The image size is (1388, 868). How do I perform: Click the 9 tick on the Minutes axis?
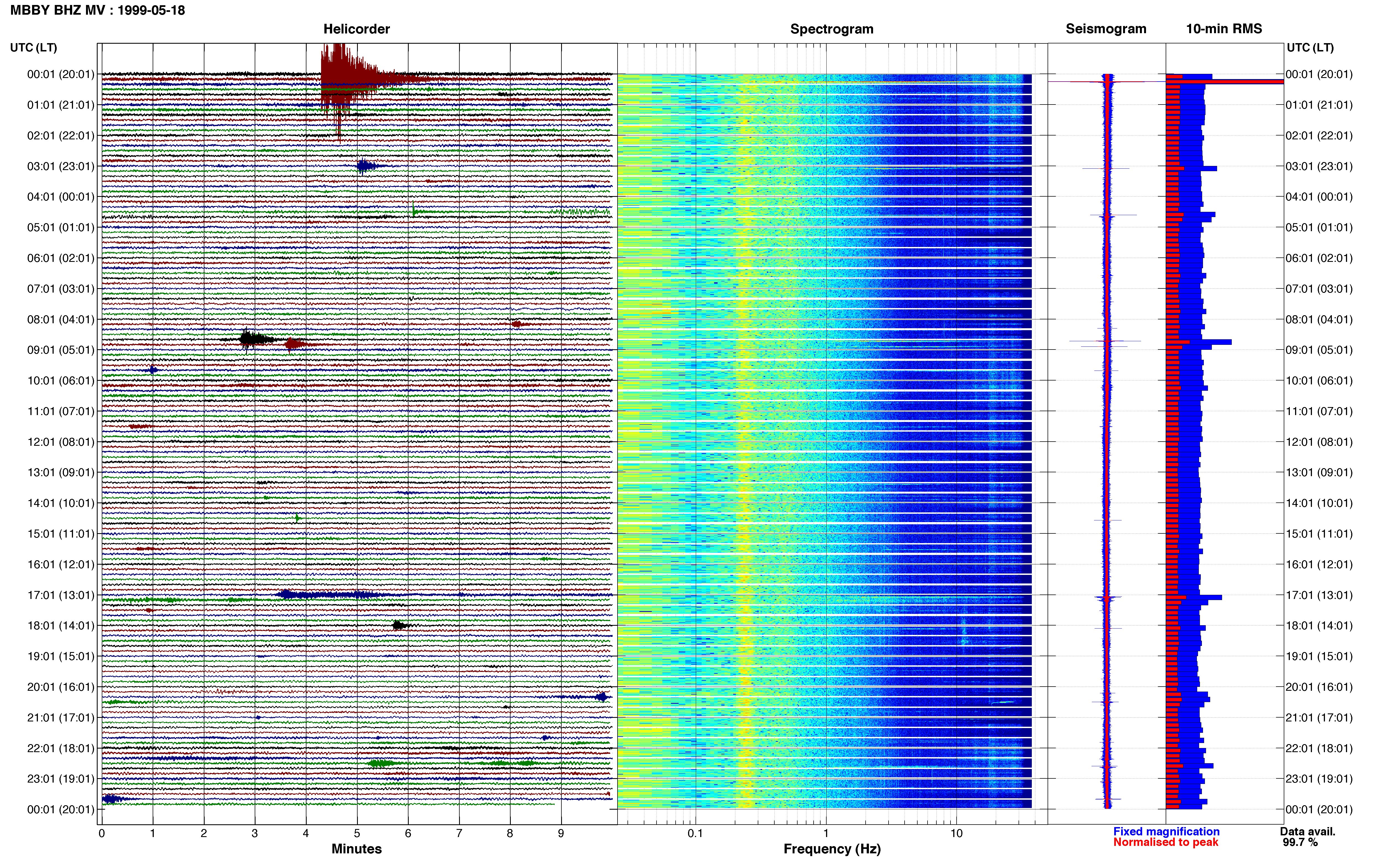point(561,833)
